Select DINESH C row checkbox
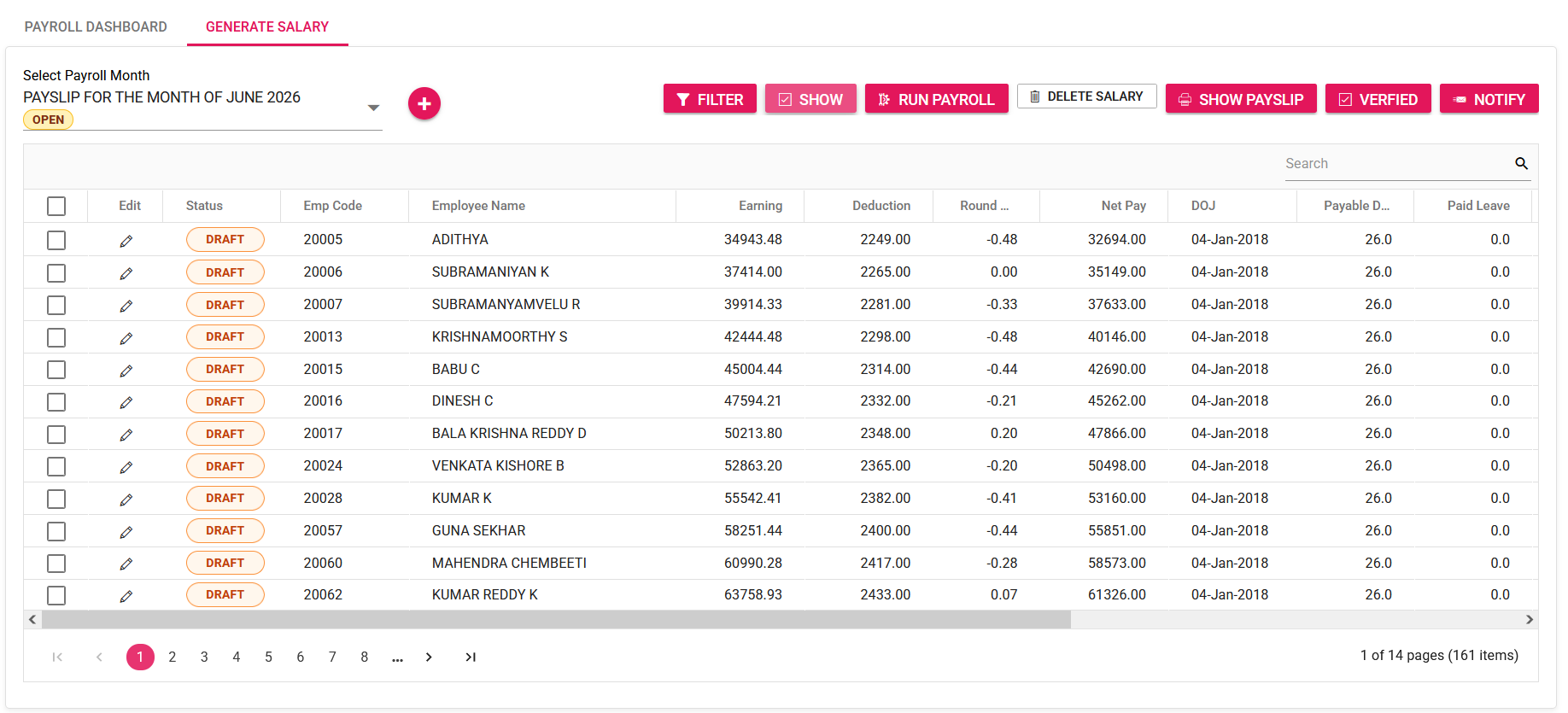1568x713 pixels. pos(56,401)
